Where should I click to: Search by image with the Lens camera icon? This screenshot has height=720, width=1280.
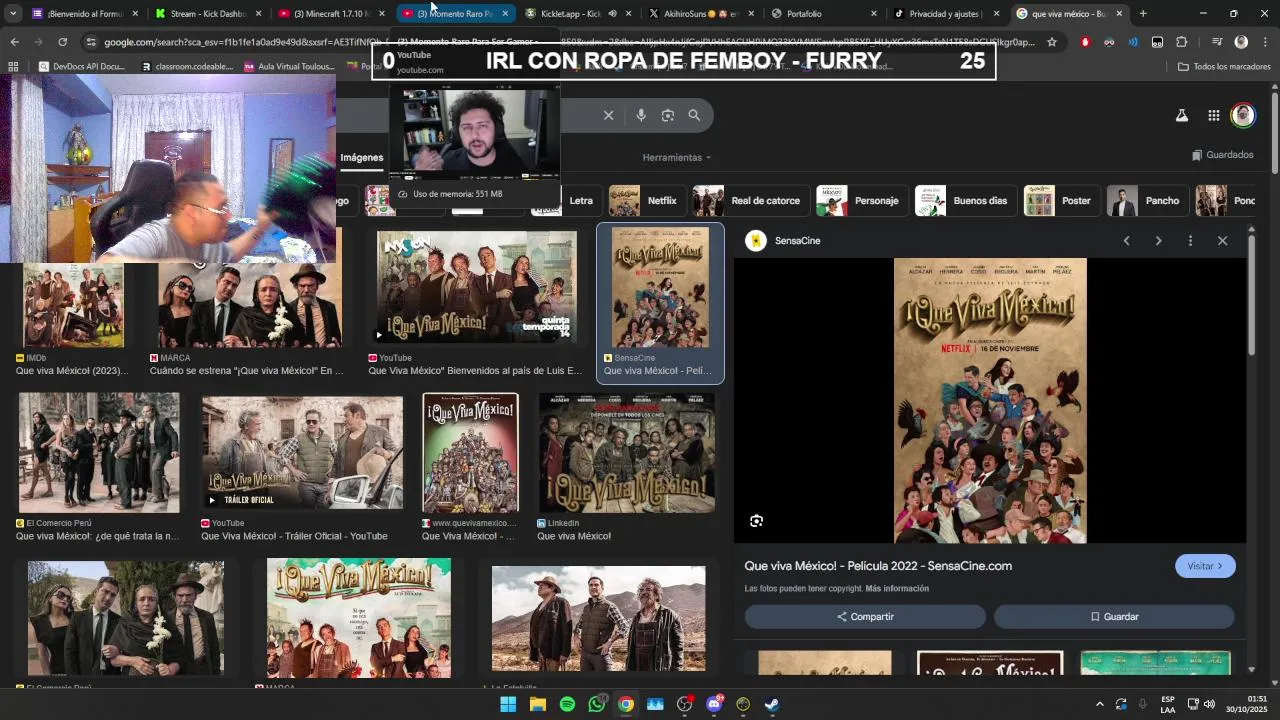(x=668, y=115)
